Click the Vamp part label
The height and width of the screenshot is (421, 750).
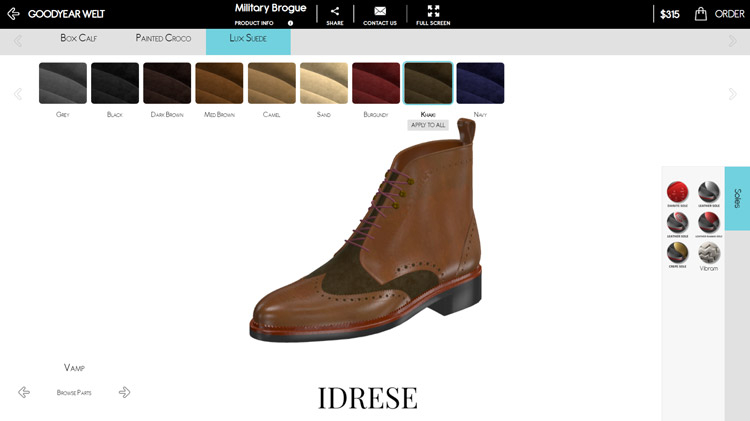tap(74, 367)
